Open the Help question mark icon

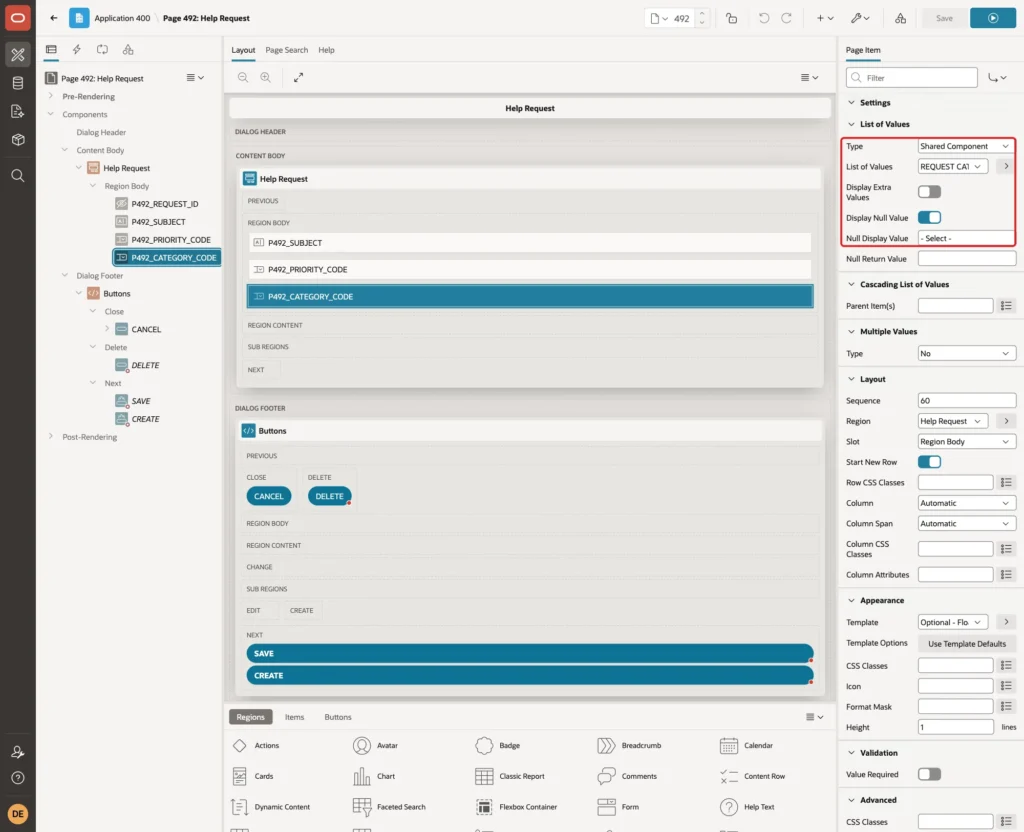(x=18, y=778)
